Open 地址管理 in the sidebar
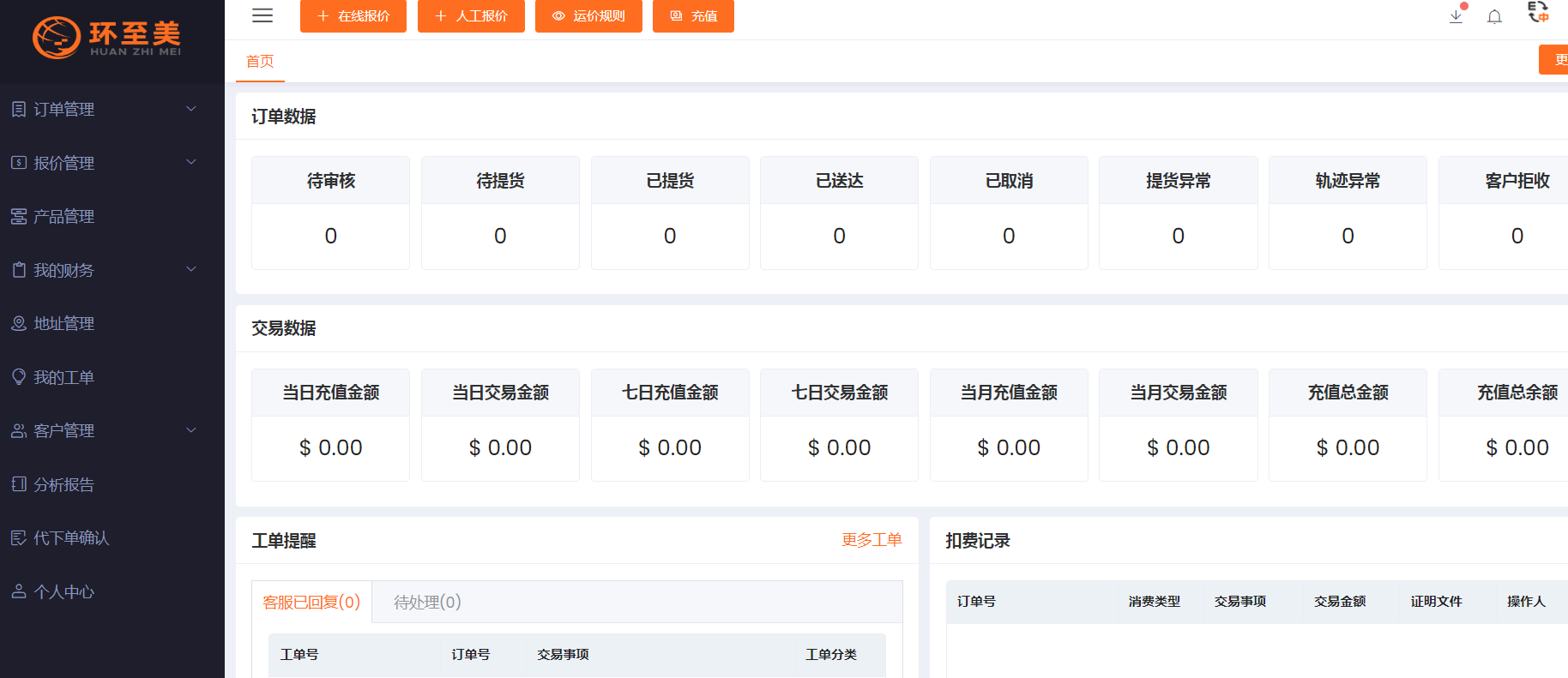This screenshot has height=678, width=1568. [63, 324]
